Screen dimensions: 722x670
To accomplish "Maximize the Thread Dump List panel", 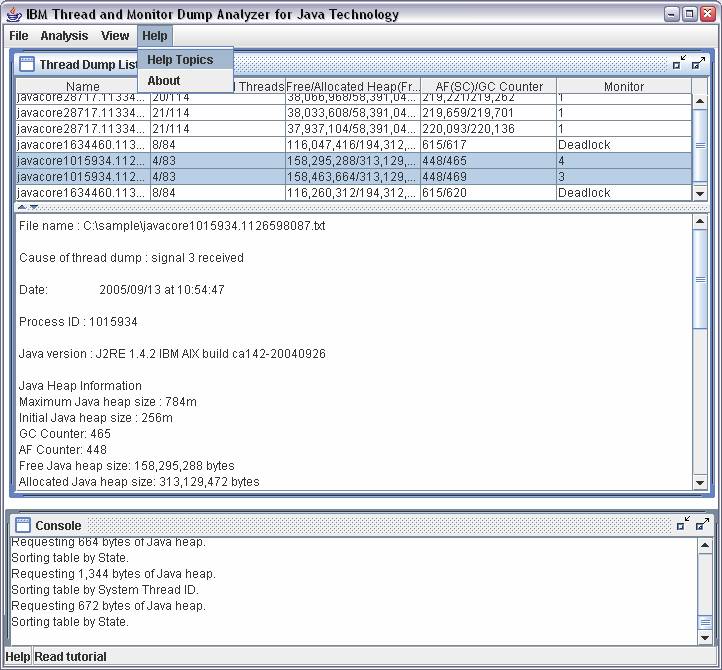I will pyautogui.click(x=699, y=63).
